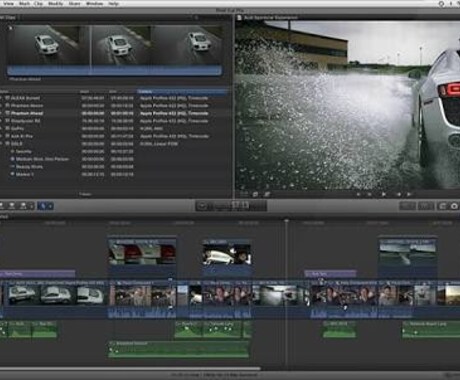Open the View menu
This screenshot has width=460, height=380.
click(8, 3)
